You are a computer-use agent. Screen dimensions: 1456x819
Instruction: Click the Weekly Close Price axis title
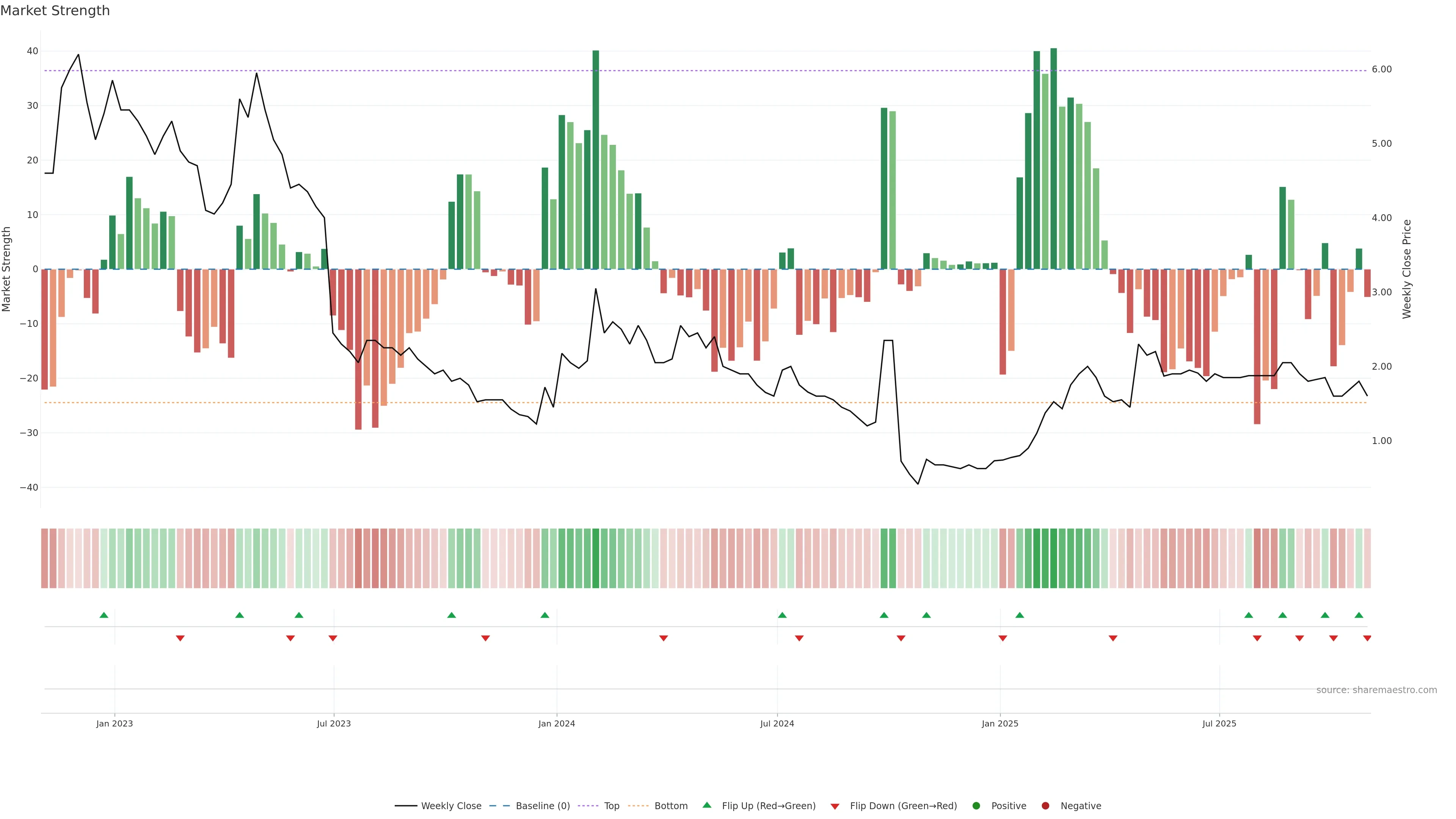(x=1407, y=269)
